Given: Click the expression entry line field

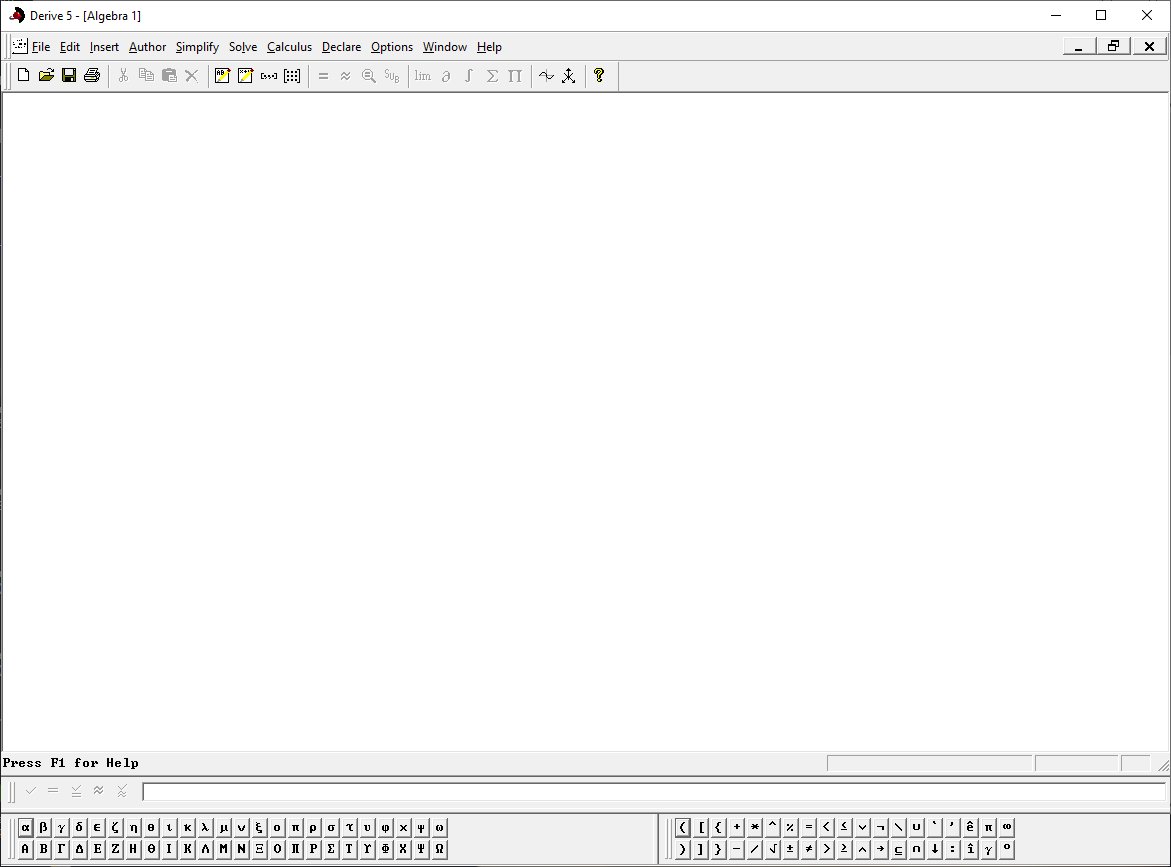Looking at the screenshot, I should (653, 792).
